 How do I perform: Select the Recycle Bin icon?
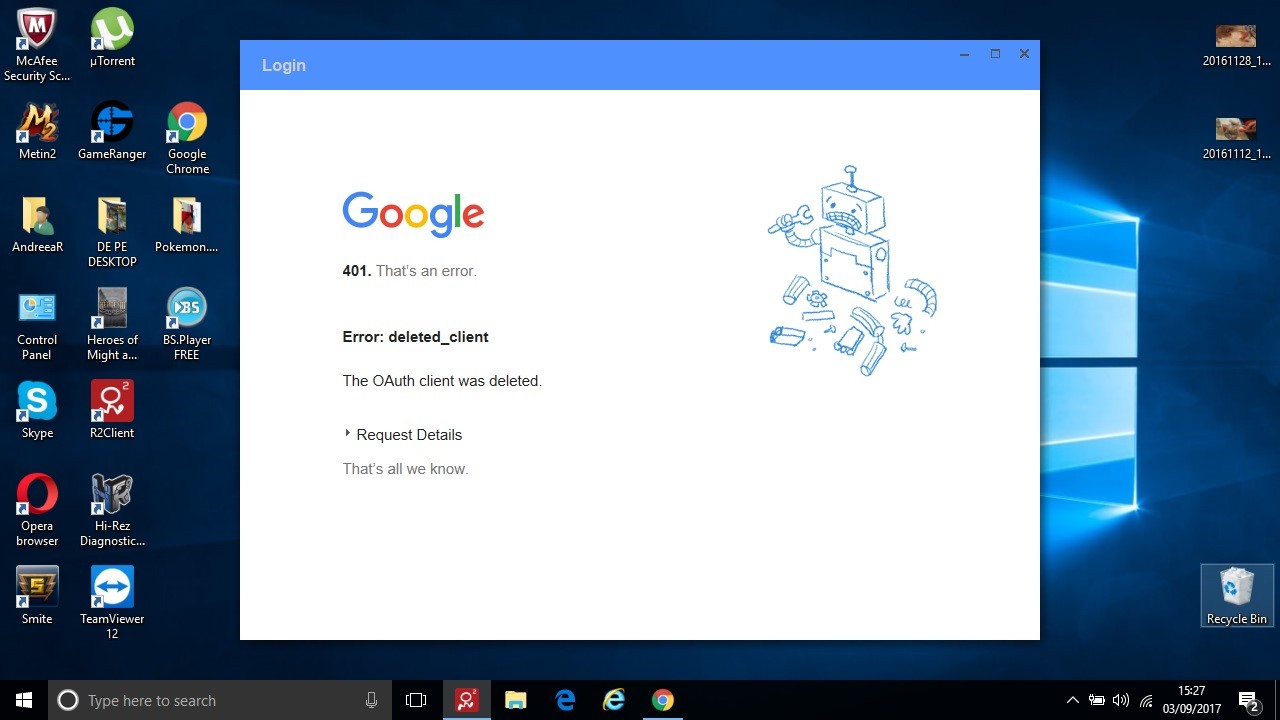tap(1236, 590)
